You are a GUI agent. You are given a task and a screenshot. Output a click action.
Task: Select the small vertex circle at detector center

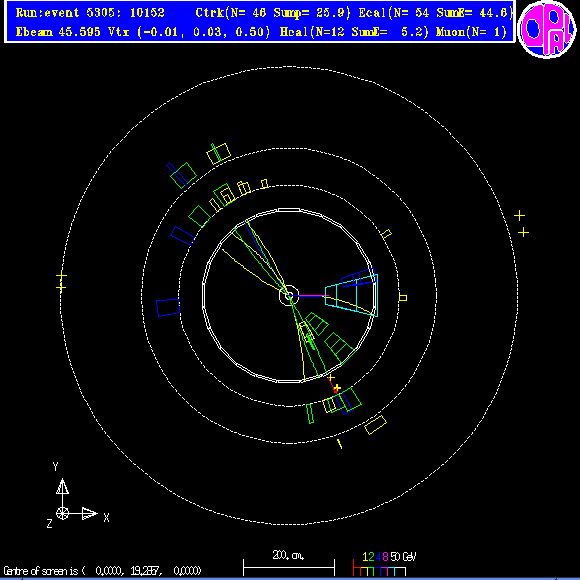pyautogui.click(x=289, y=295)
